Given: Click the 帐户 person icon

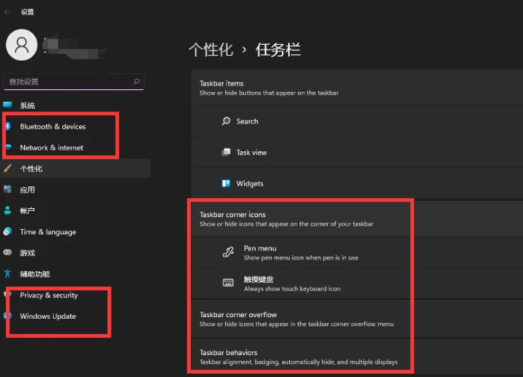Looking at the screenshot, I should point(7,210).
